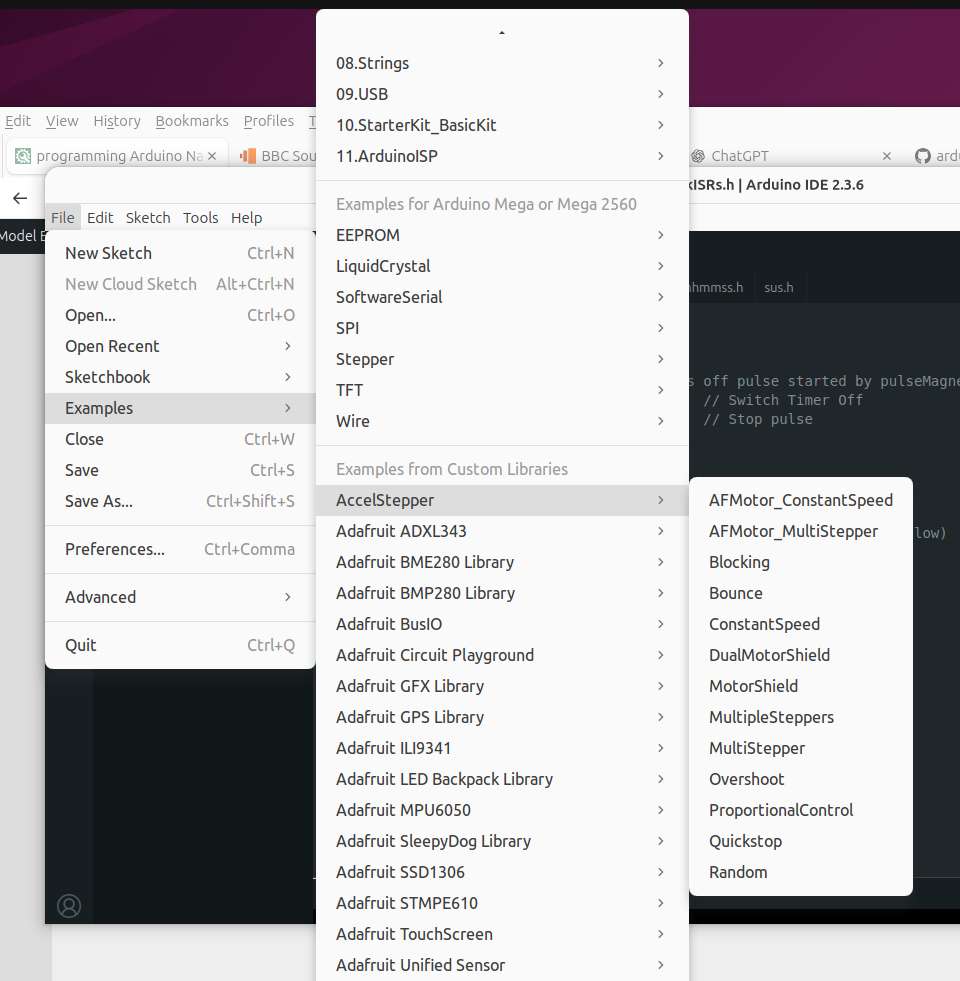
Task: Expand the Stepper examples
Action: (x=502, y=359)
